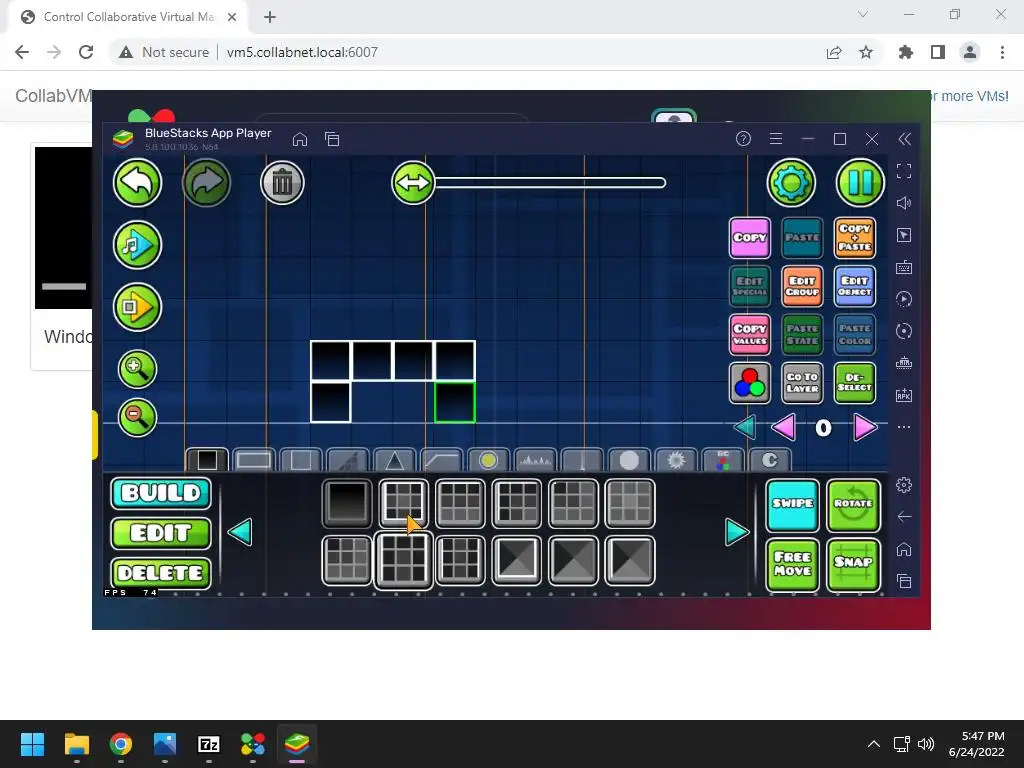The height and width of the screenshot is (768, 1024).
Task: Zoom out with the minus magnifier
Action: pos(137,417)
